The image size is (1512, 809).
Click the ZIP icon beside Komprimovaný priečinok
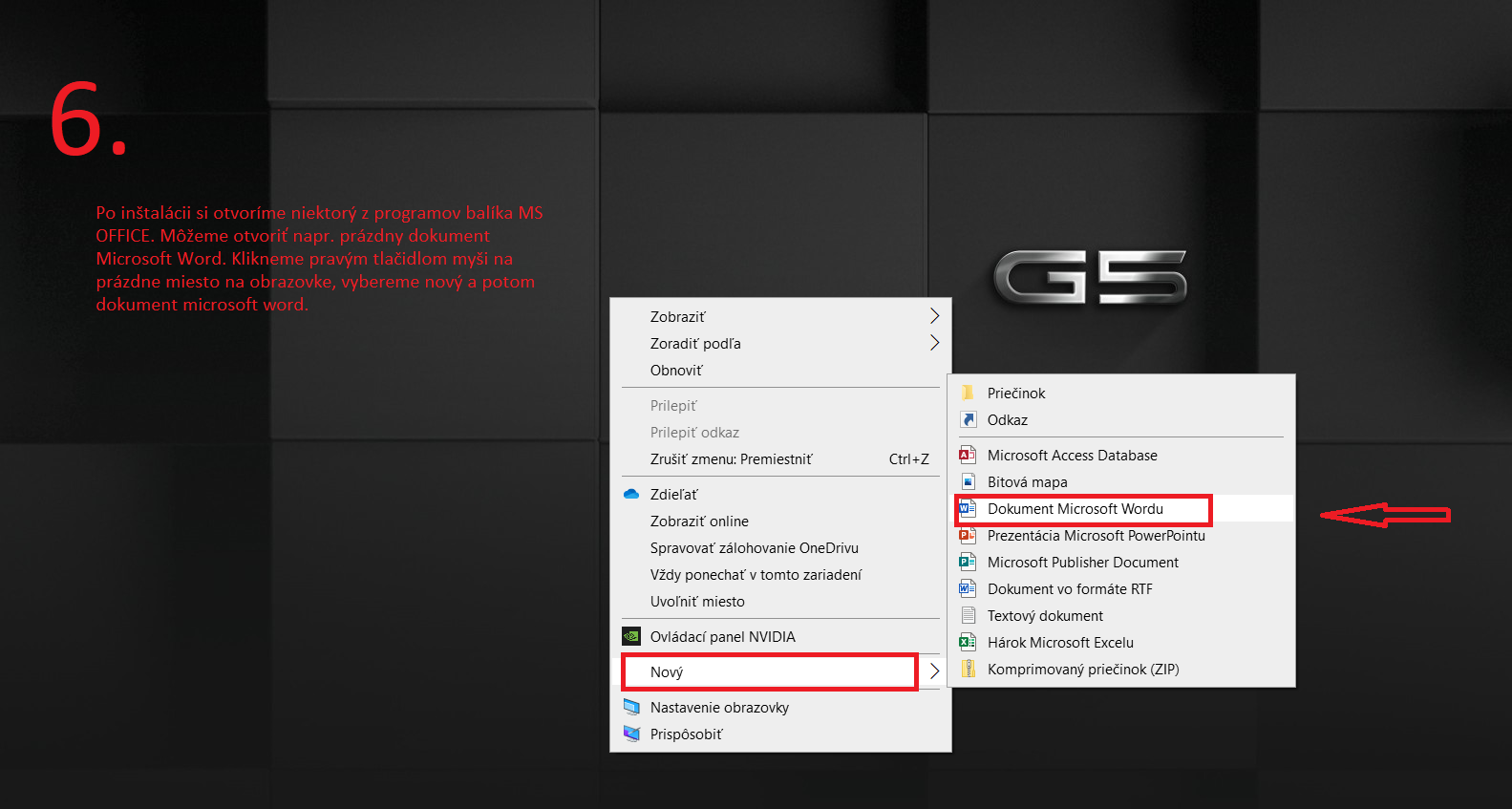968,669
